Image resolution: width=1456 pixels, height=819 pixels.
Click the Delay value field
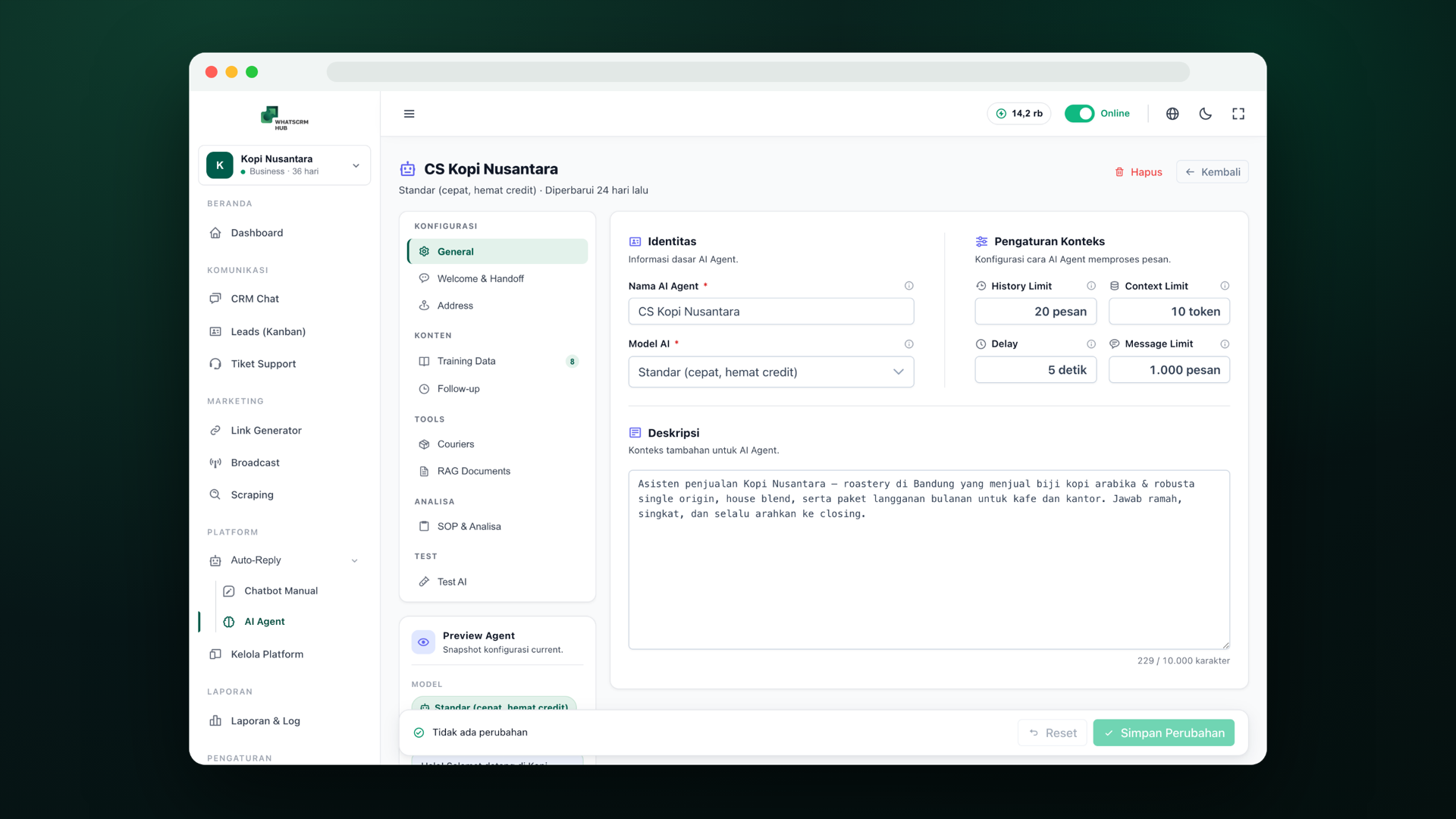coord(1035,370)
